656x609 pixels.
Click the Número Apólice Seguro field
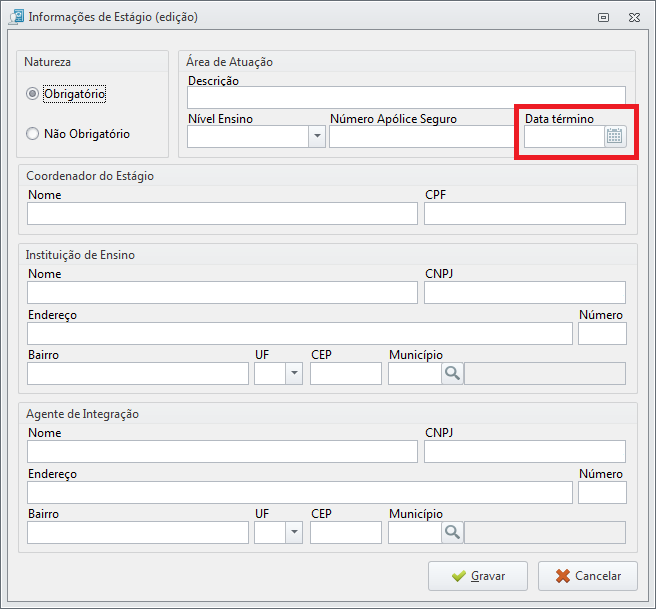[x=422, y=136]
